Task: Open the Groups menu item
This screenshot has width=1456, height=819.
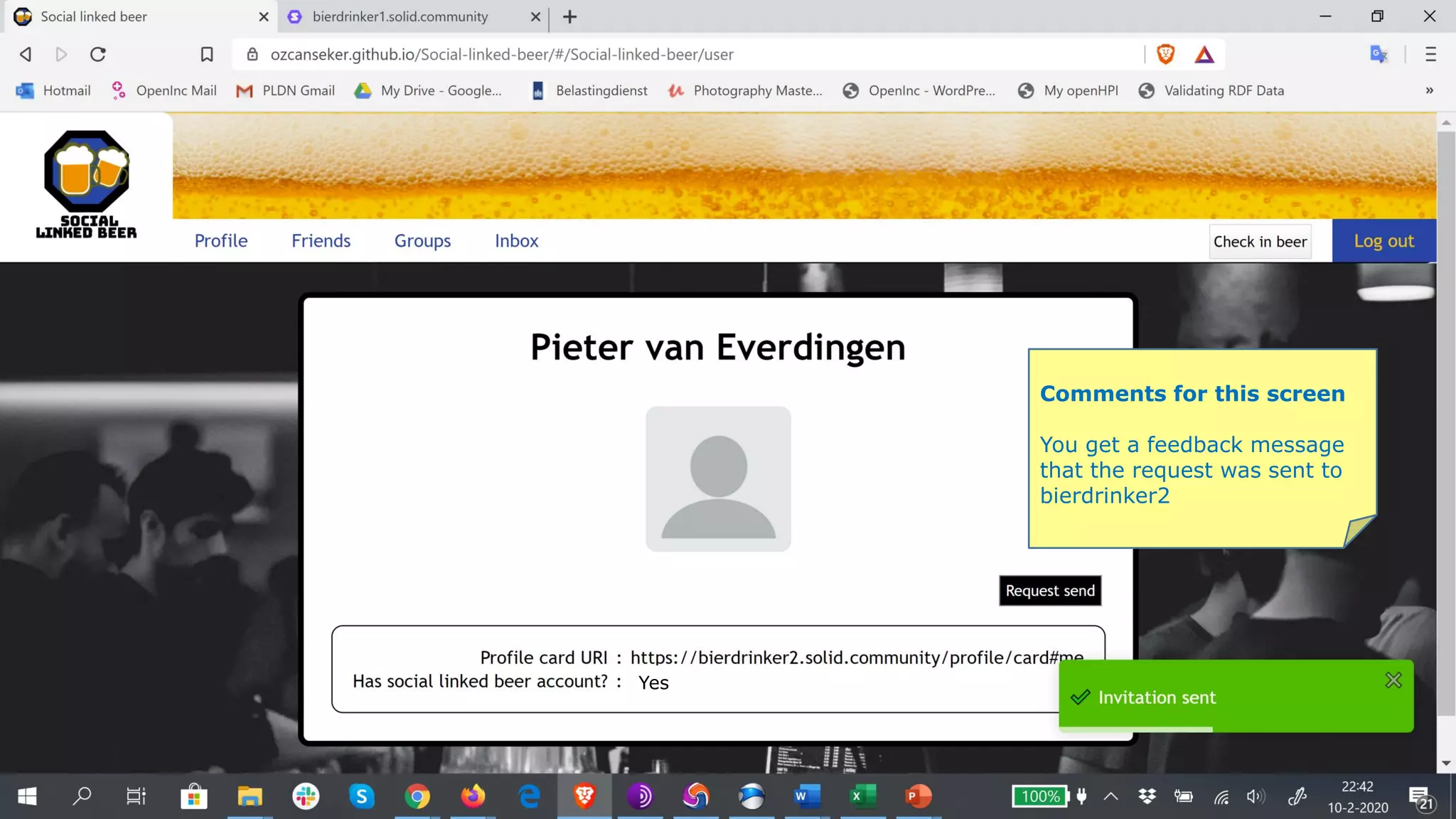Action: 422,241
